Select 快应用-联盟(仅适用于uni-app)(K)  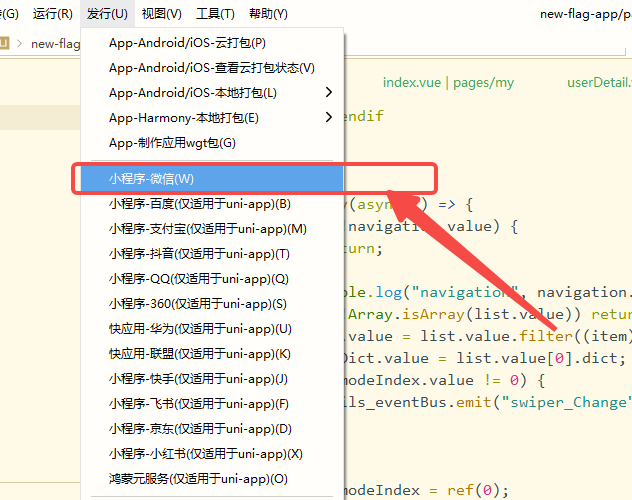pos(212,354)
